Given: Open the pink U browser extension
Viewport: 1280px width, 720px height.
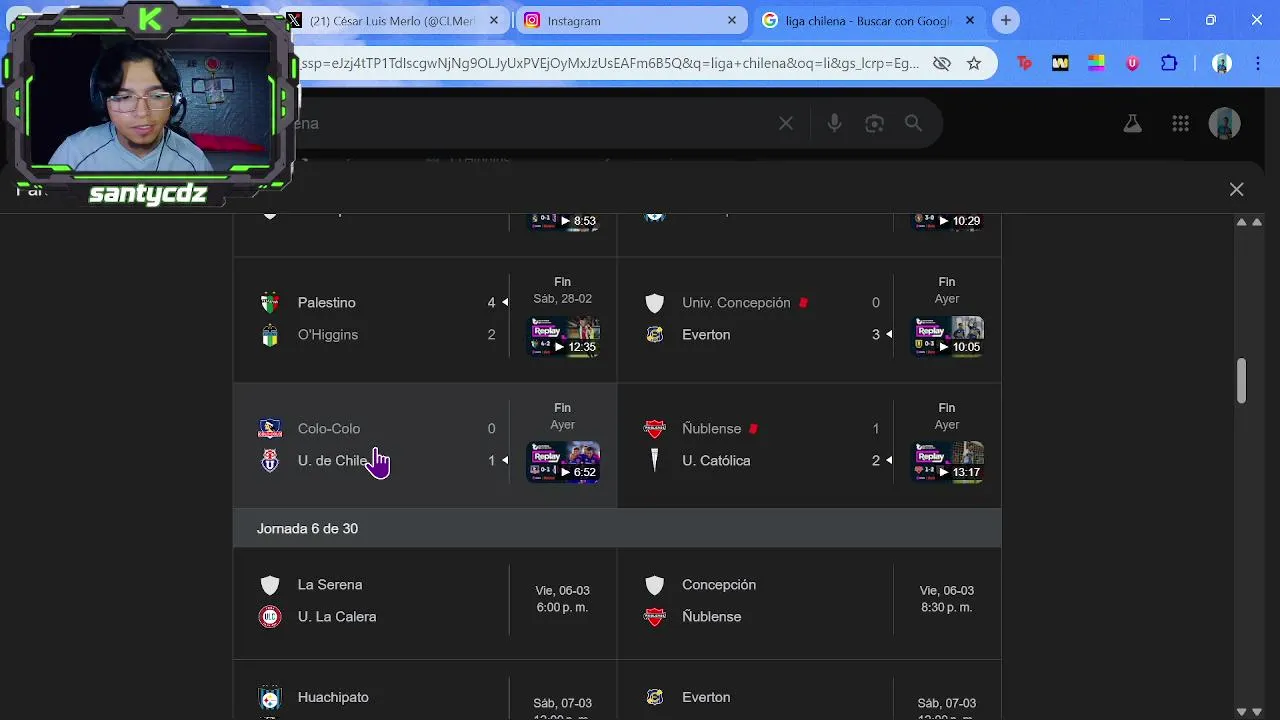Looking at the screenshot, I should pyautogui.click(x=1132, y=63).
